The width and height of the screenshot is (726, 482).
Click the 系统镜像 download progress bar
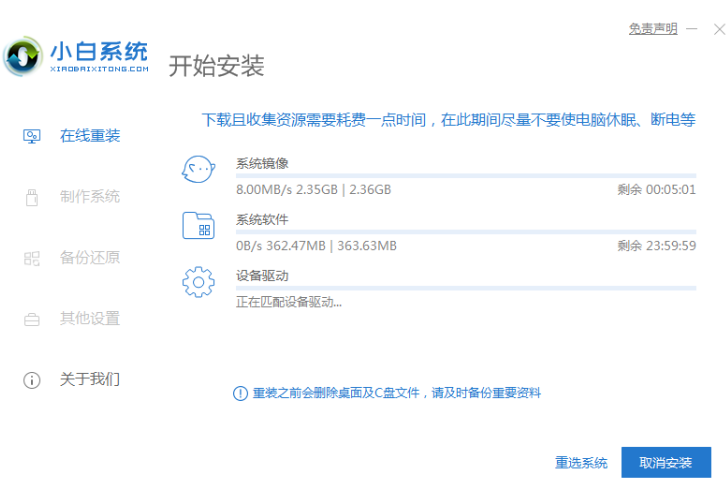point(465,175)
